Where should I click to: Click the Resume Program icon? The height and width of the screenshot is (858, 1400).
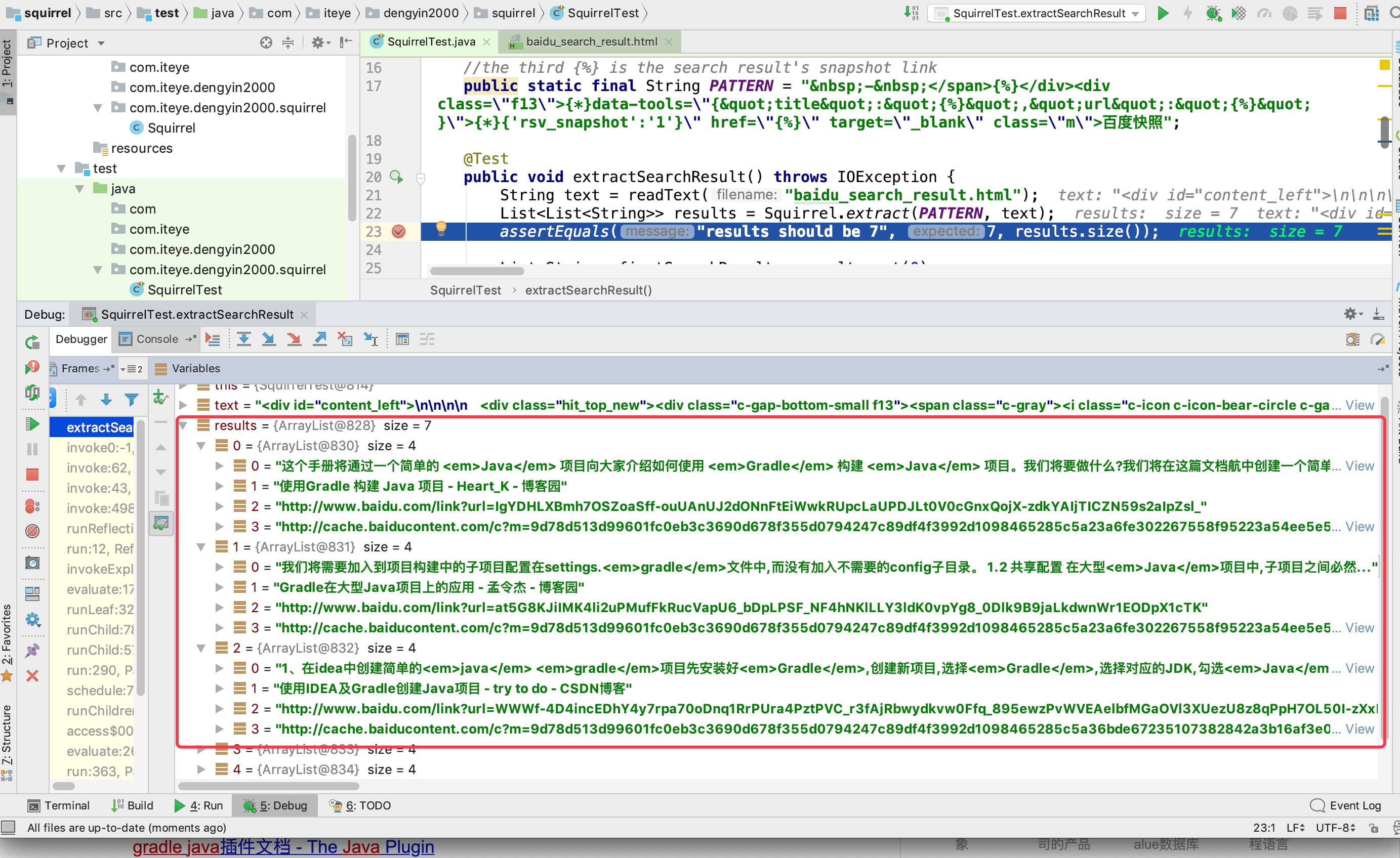32,424
